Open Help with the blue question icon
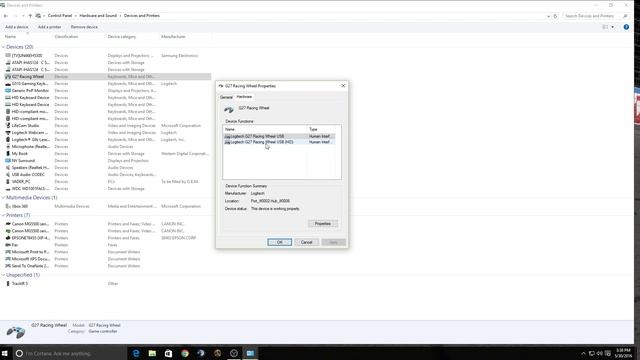Screen dimensions: 640x360 (626, 27)
